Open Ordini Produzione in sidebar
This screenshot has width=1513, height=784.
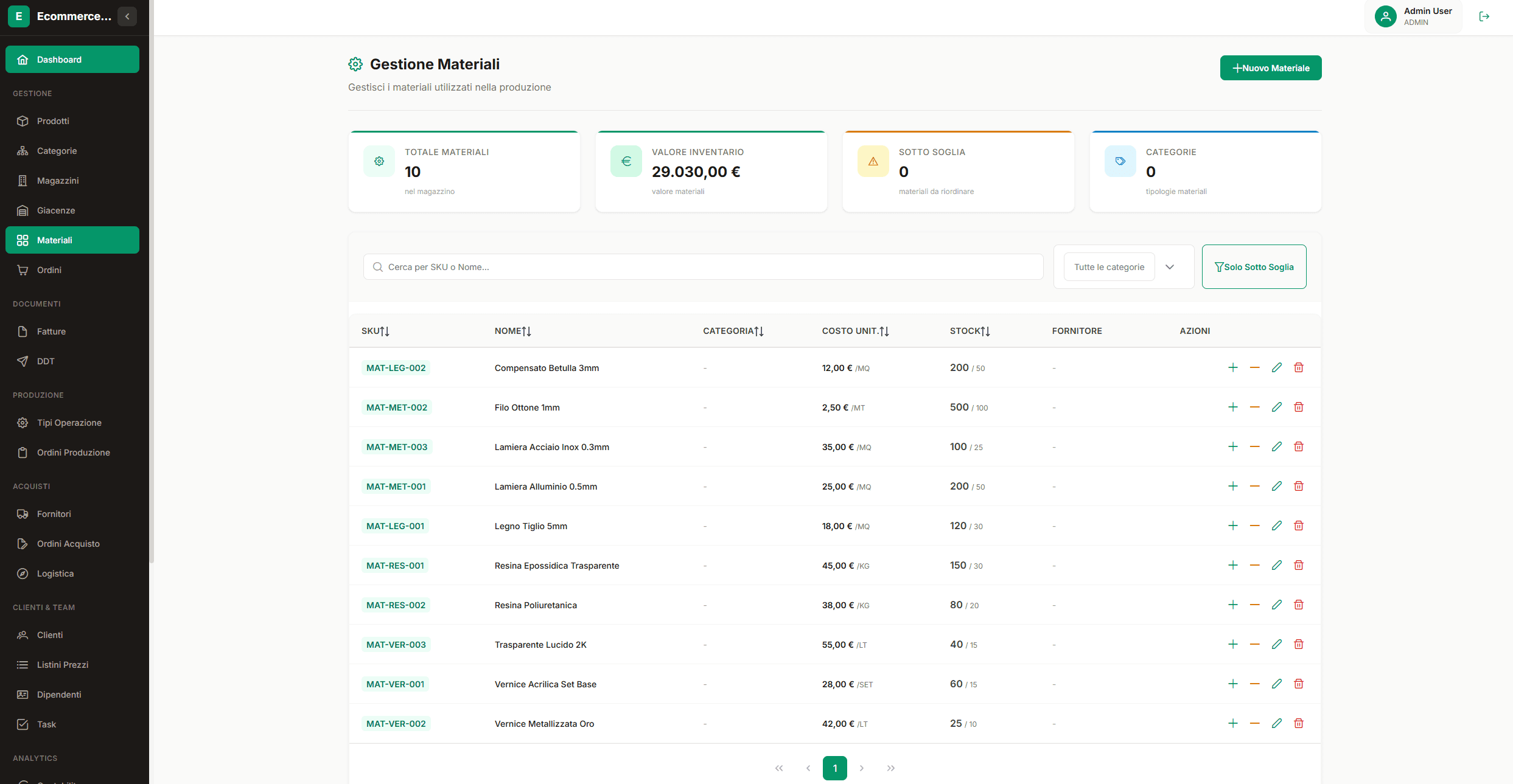pyautogui.click(x=73, y=453)
